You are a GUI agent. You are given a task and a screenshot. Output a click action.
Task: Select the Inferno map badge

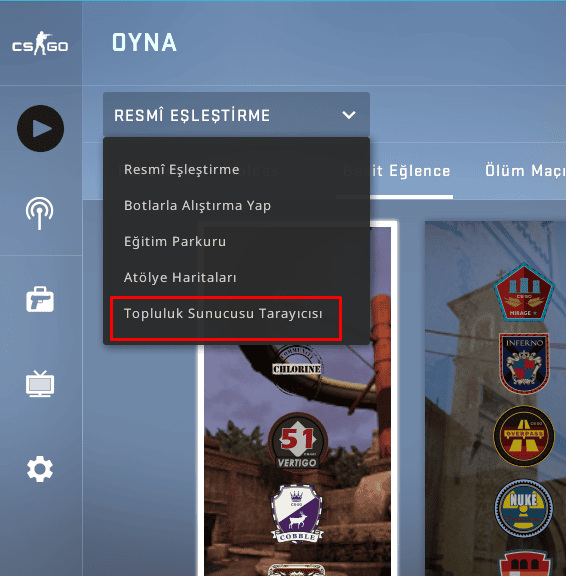[x=524, y=363]
